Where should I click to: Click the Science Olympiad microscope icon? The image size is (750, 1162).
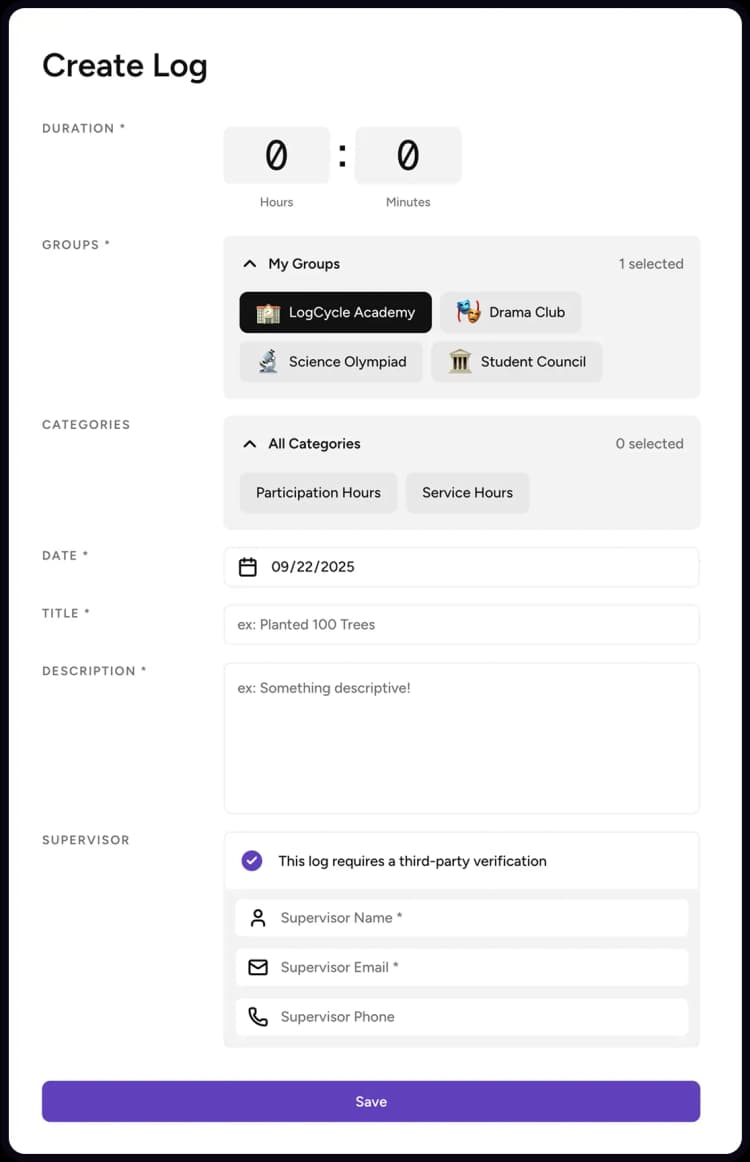coord(268,362)
